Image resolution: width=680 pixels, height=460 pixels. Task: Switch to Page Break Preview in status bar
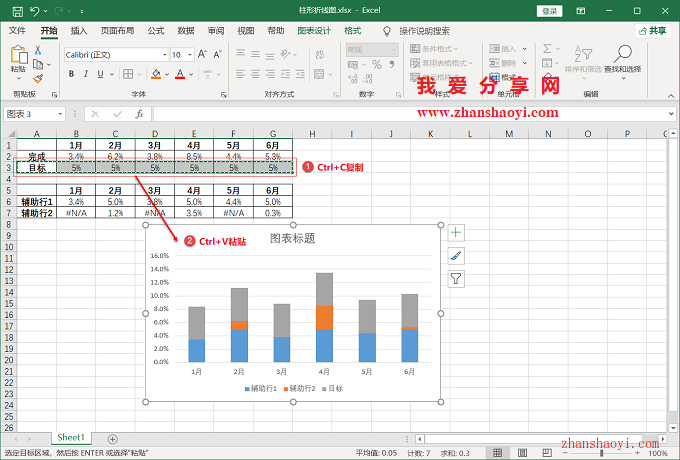(547, 453)
